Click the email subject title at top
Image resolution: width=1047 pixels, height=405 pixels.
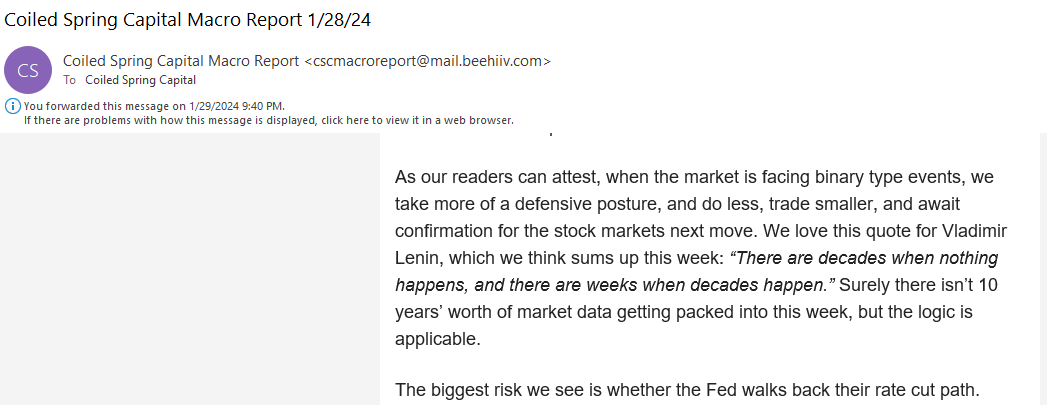point(188,20)
